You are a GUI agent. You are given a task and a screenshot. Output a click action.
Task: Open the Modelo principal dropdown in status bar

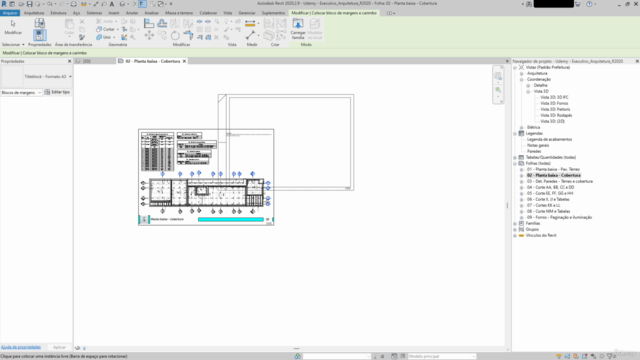coord(442,356)
